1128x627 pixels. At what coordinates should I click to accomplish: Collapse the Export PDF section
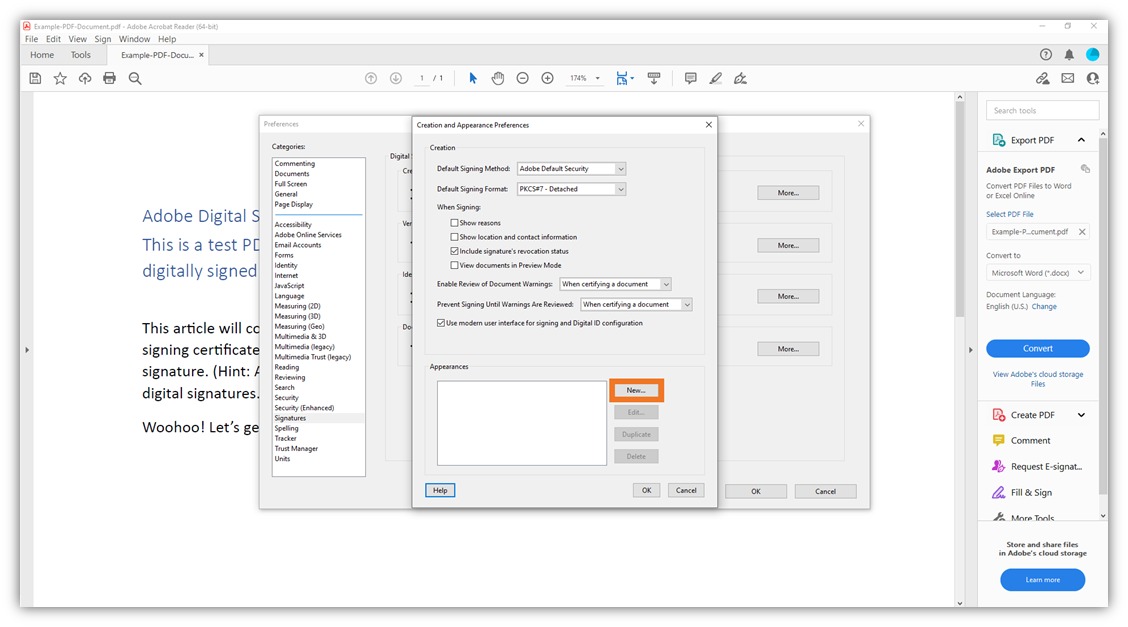coord(1081,140)
